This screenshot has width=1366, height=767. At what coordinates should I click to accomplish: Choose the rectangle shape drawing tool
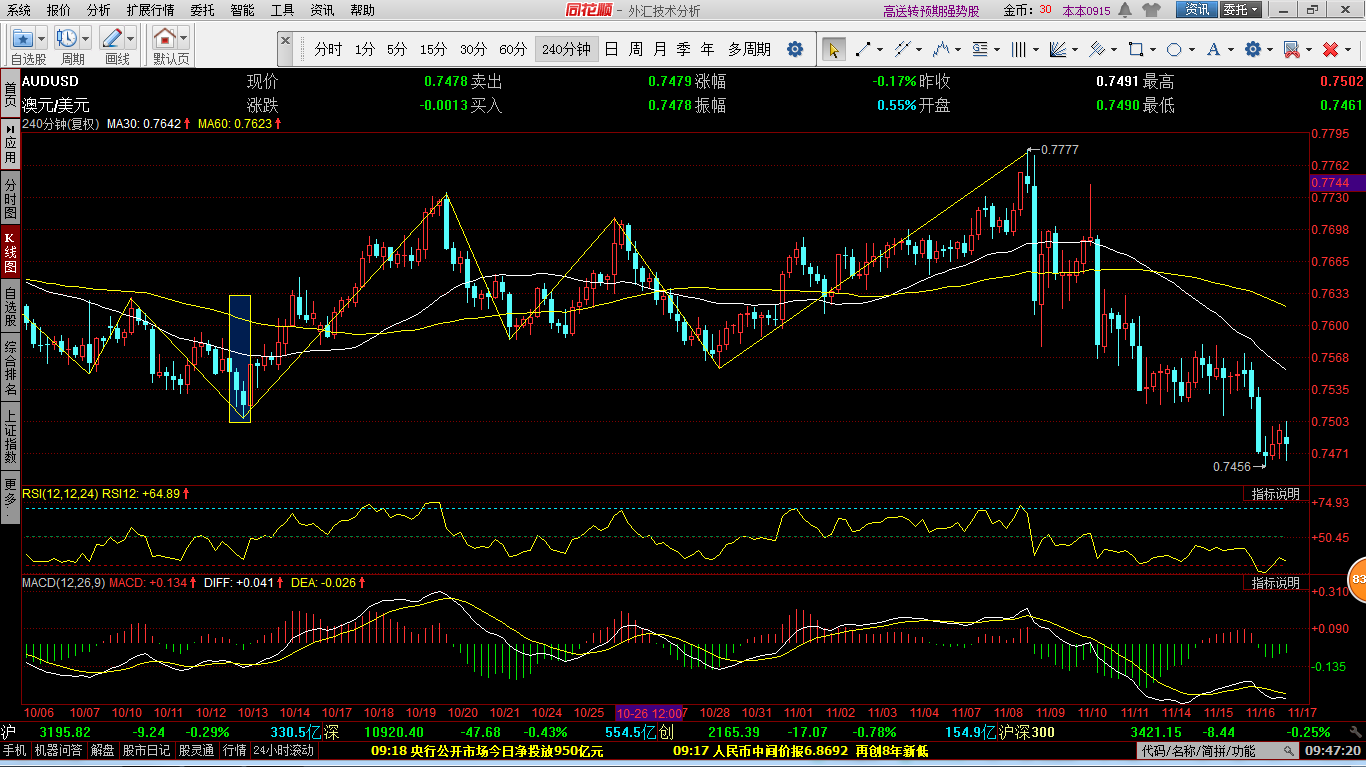click(x=1135, y=49)
